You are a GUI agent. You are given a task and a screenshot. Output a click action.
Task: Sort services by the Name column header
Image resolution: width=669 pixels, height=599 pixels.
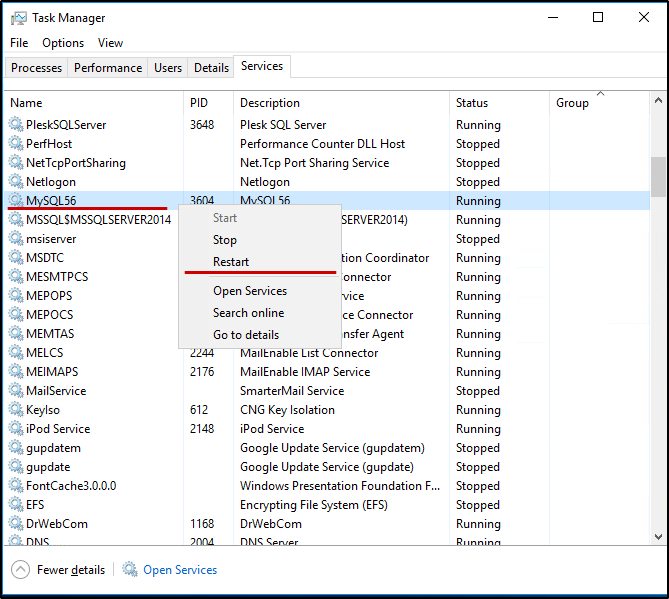pos(27,103)
